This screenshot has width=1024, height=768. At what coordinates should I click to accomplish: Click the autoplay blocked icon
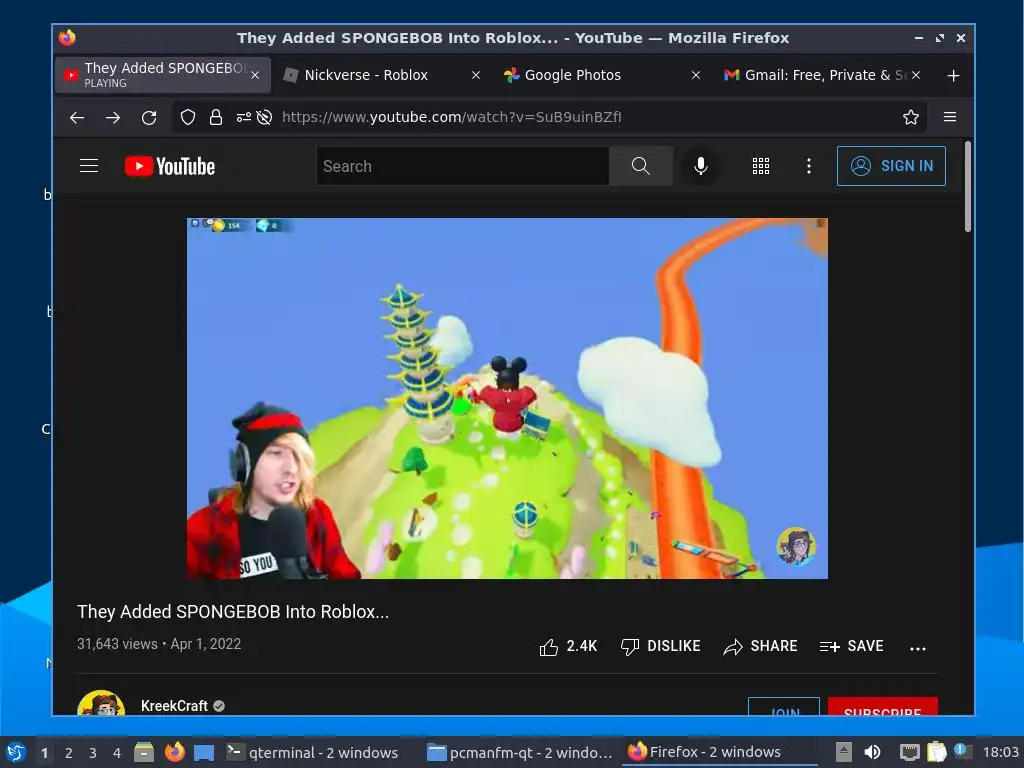(x=264, y=118)
